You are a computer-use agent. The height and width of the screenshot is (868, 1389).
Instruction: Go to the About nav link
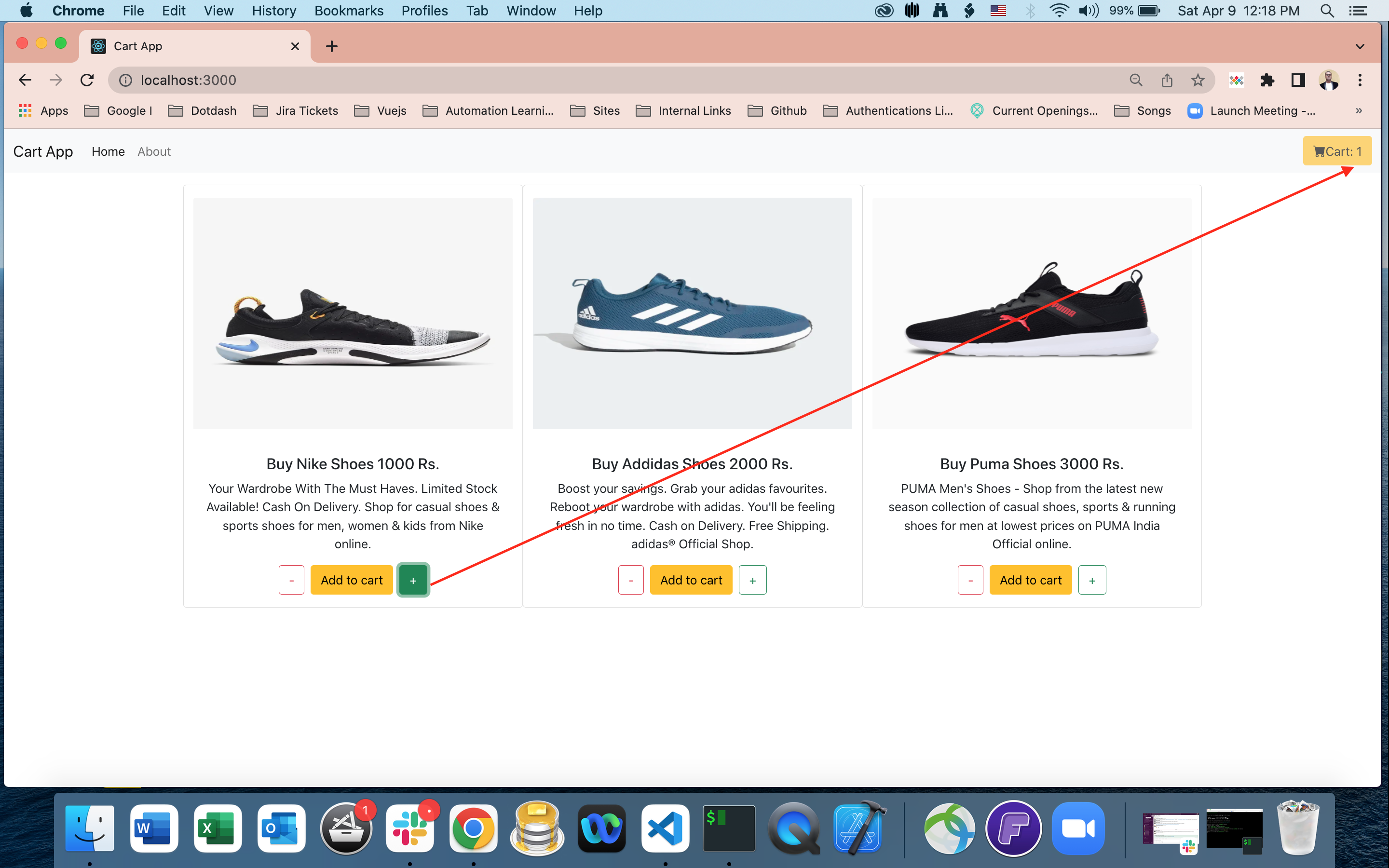(154, 151)
